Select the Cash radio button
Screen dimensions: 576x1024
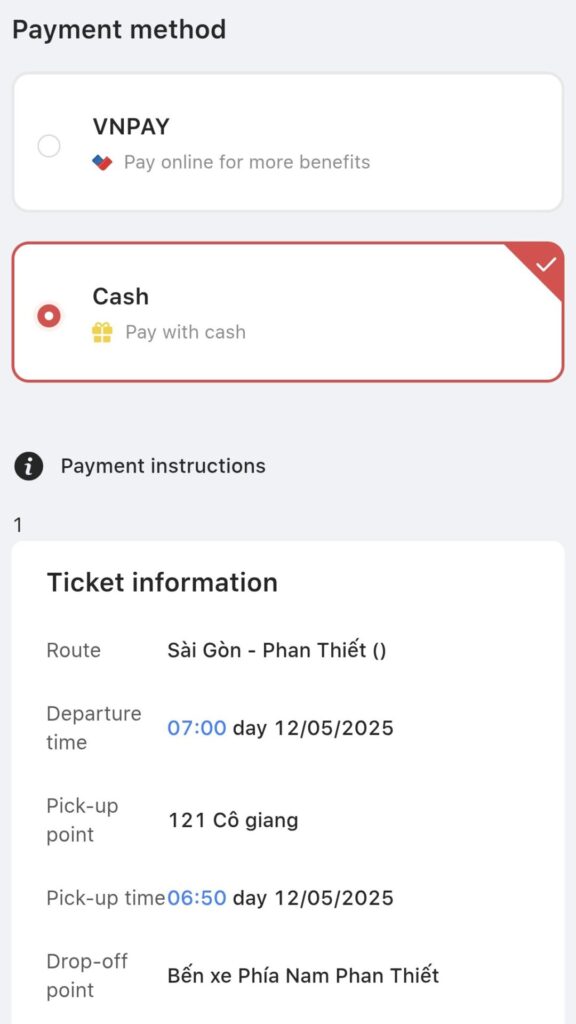tap(49, 316)
